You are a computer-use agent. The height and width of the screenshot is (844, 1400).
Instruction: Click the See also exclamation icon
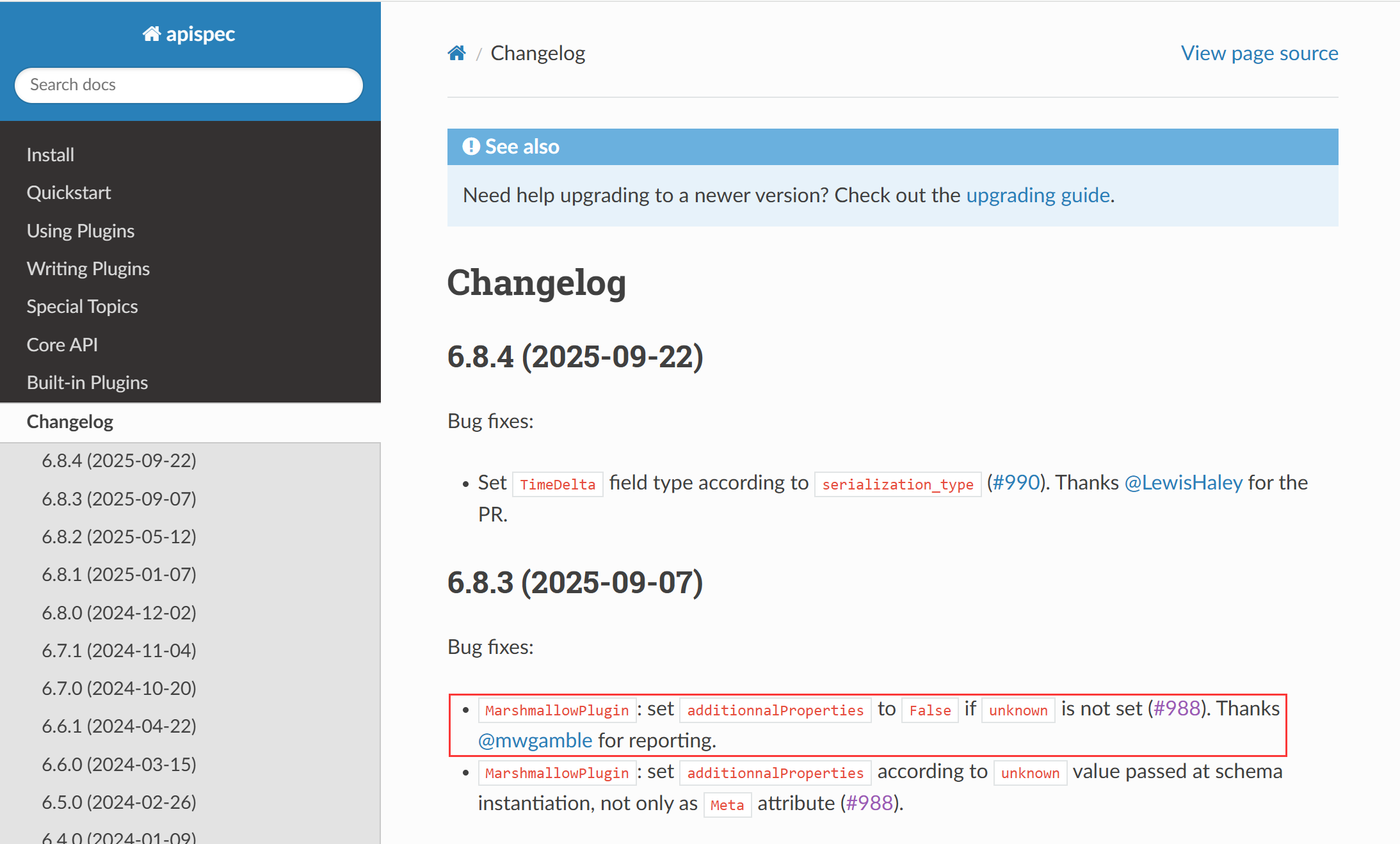(x=471, y=147)
